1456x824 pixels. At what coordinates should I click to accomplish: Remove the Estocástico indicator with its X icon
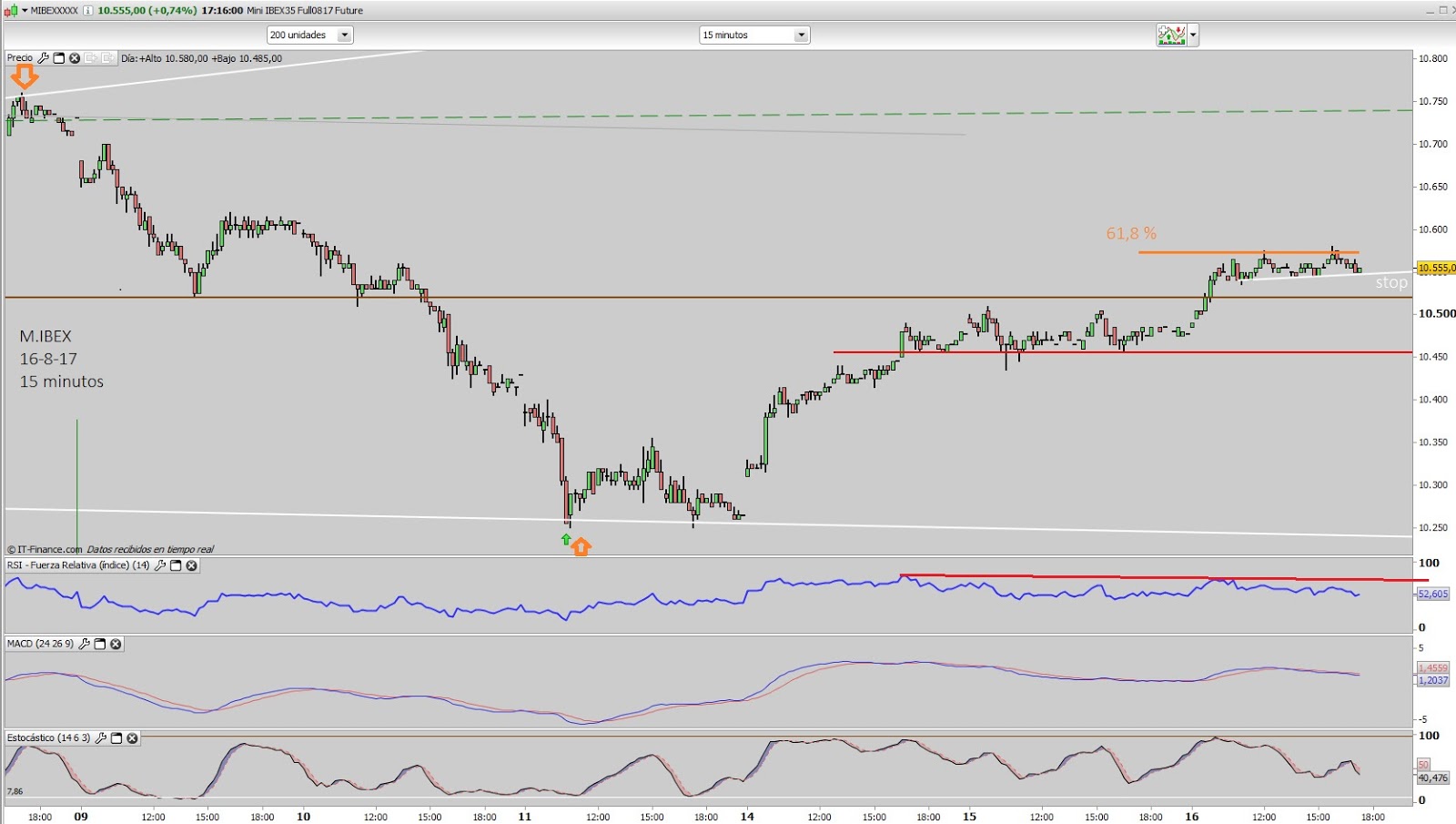pyautogui.click(x=132, y=738)
